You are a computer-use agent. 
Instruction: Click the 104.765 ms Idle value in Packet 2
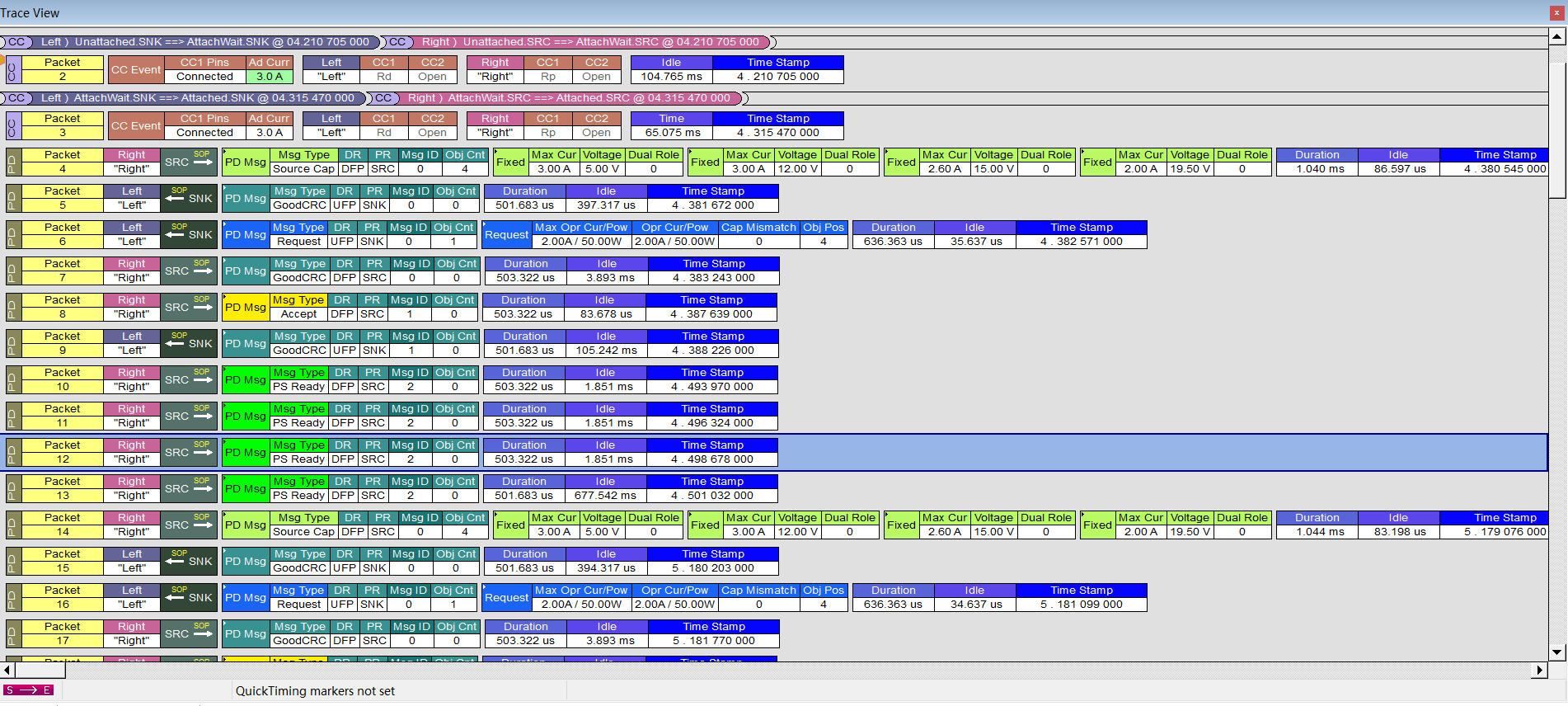click(672, 77)
